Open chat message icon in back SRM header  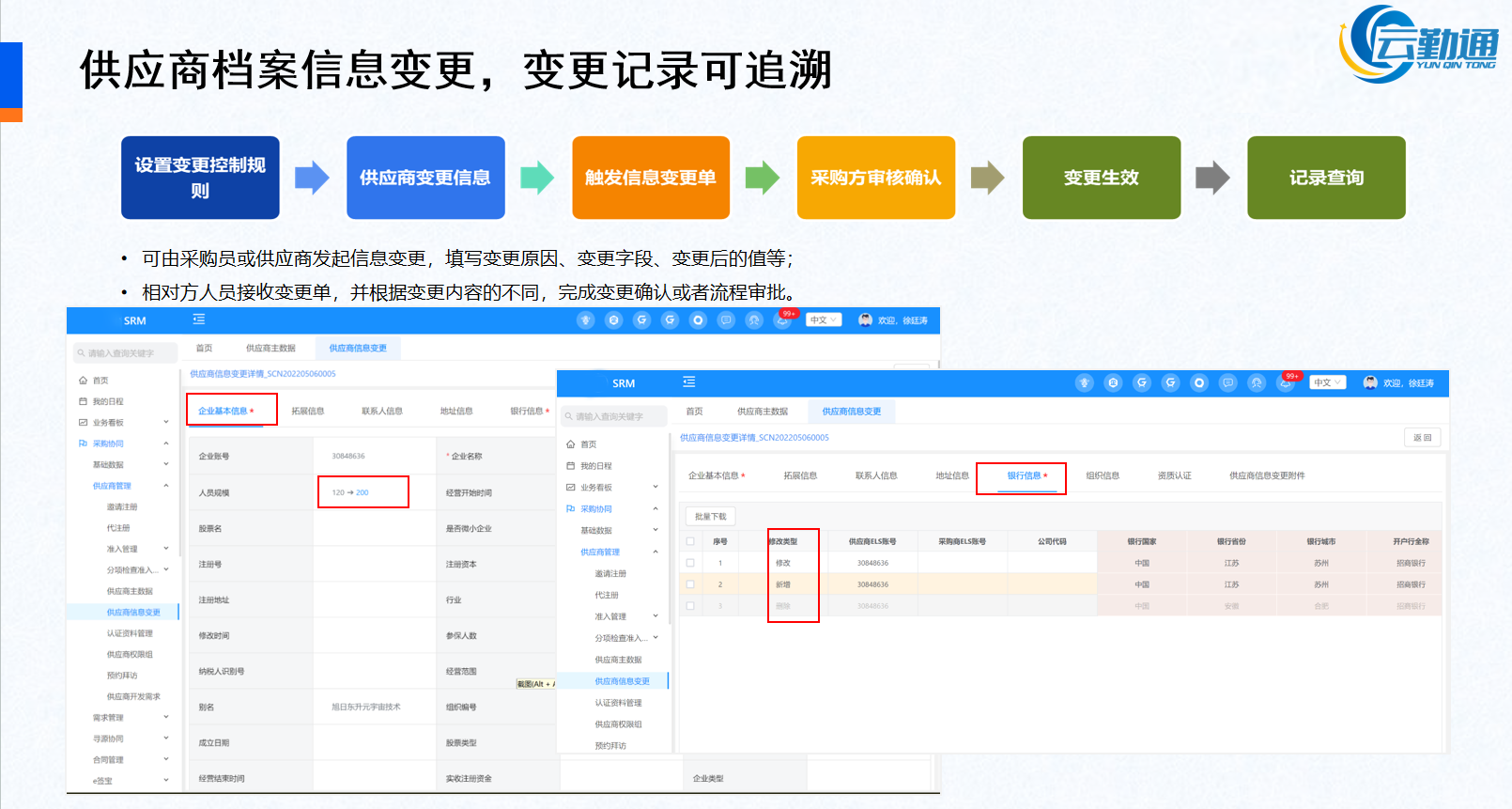(x=726, y=320)
